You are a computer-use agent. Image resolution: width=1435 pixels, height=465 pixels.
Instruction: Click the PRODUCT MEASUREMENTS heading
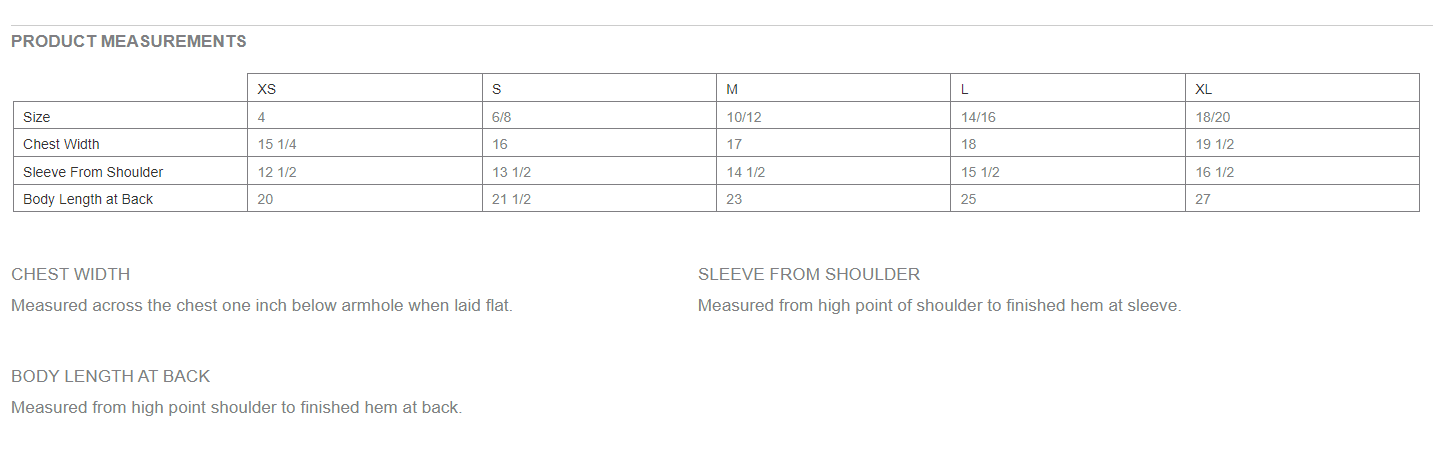pyautogui.click(x=128, y=41)
